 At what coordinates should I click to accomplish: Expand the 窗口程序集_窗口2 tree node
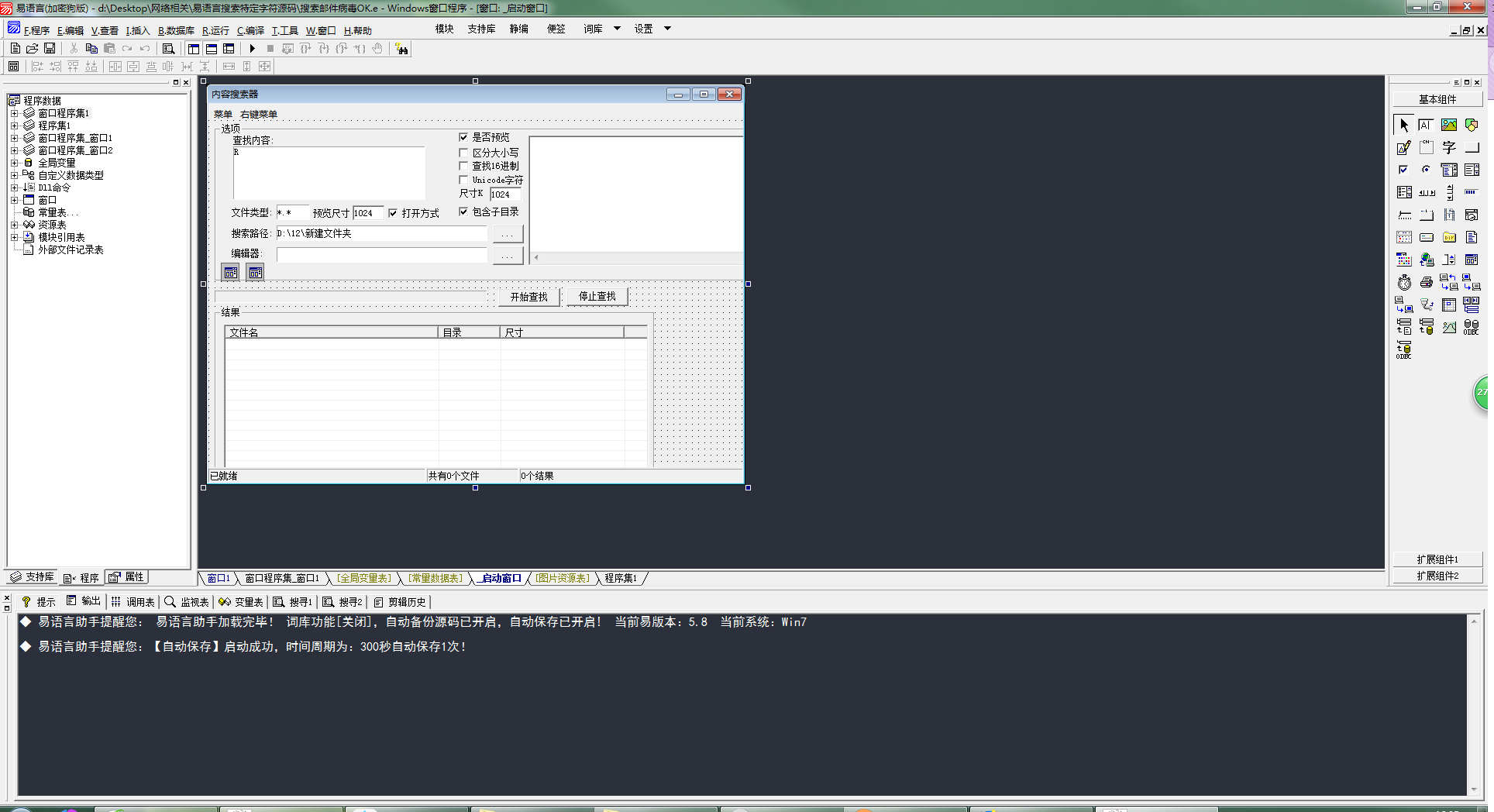14,150
